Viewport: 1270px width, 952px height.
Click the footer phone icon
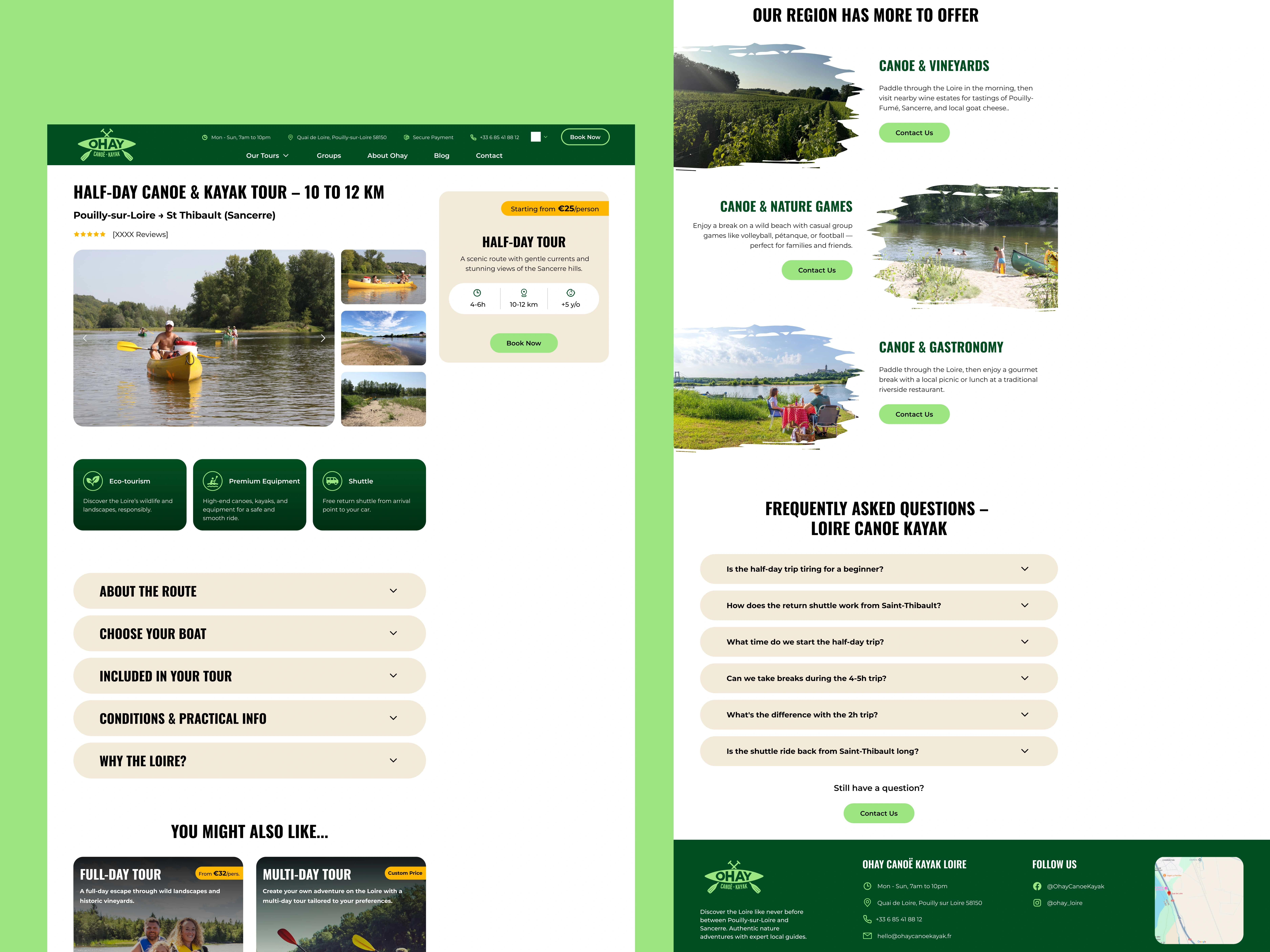pyautogui.click(x=867, y=919)
